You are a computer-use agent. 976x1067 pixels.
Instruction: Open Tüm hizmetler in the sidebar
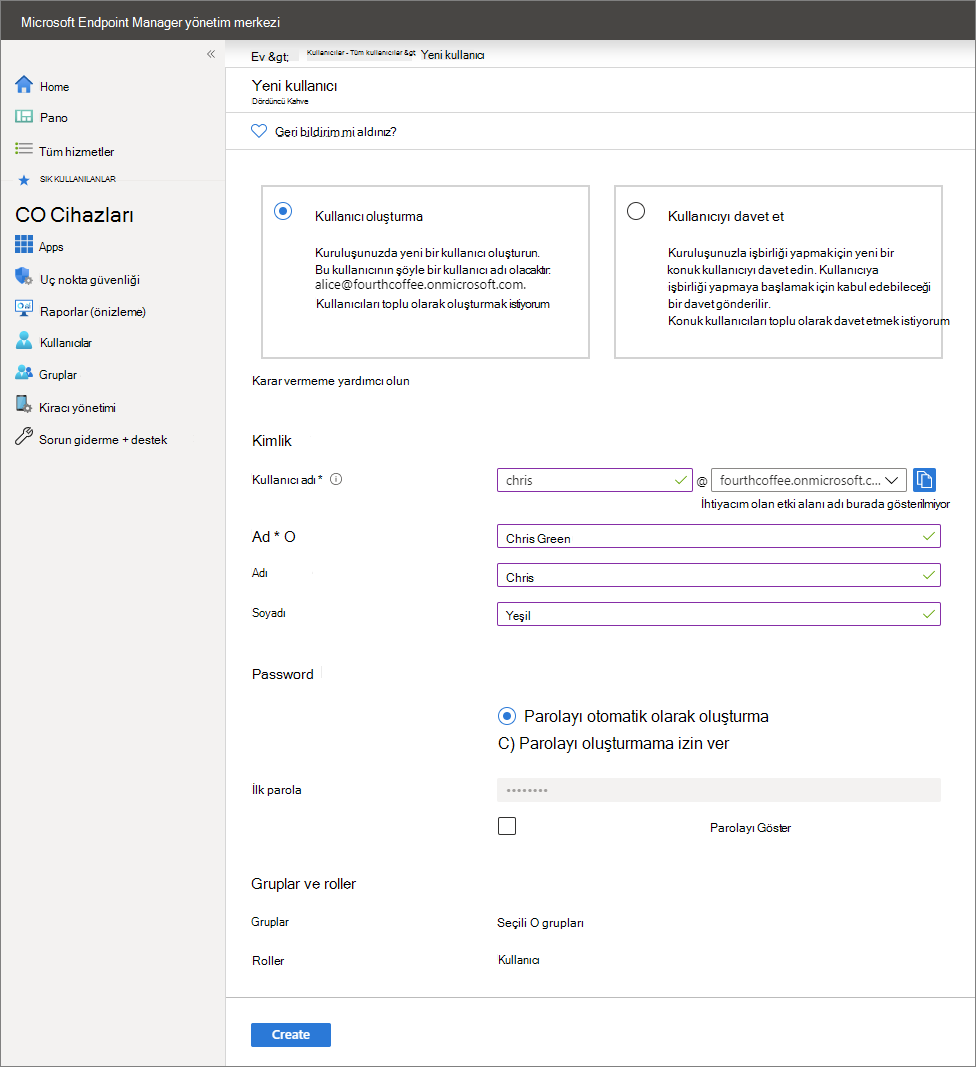[76, 152]
